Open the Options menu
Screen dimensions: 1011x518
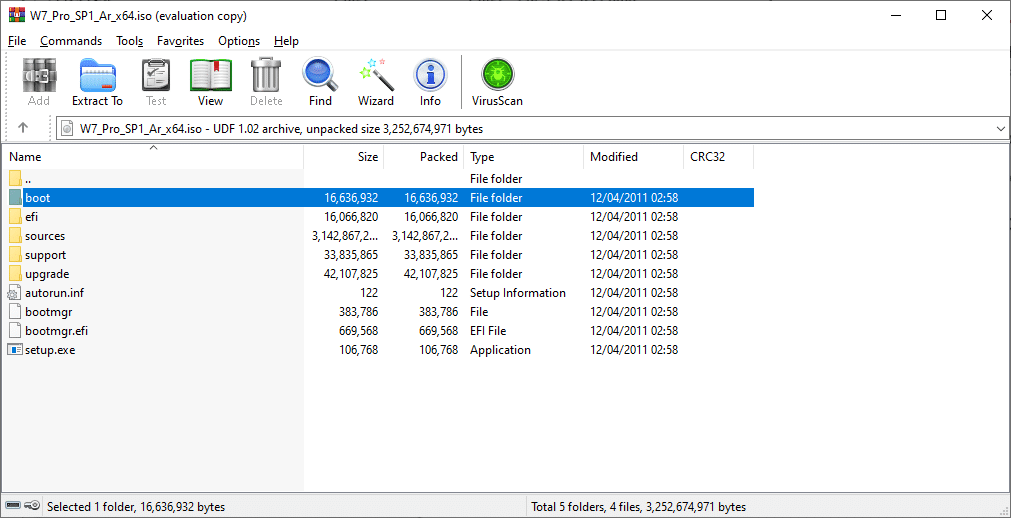coord(239,41)
